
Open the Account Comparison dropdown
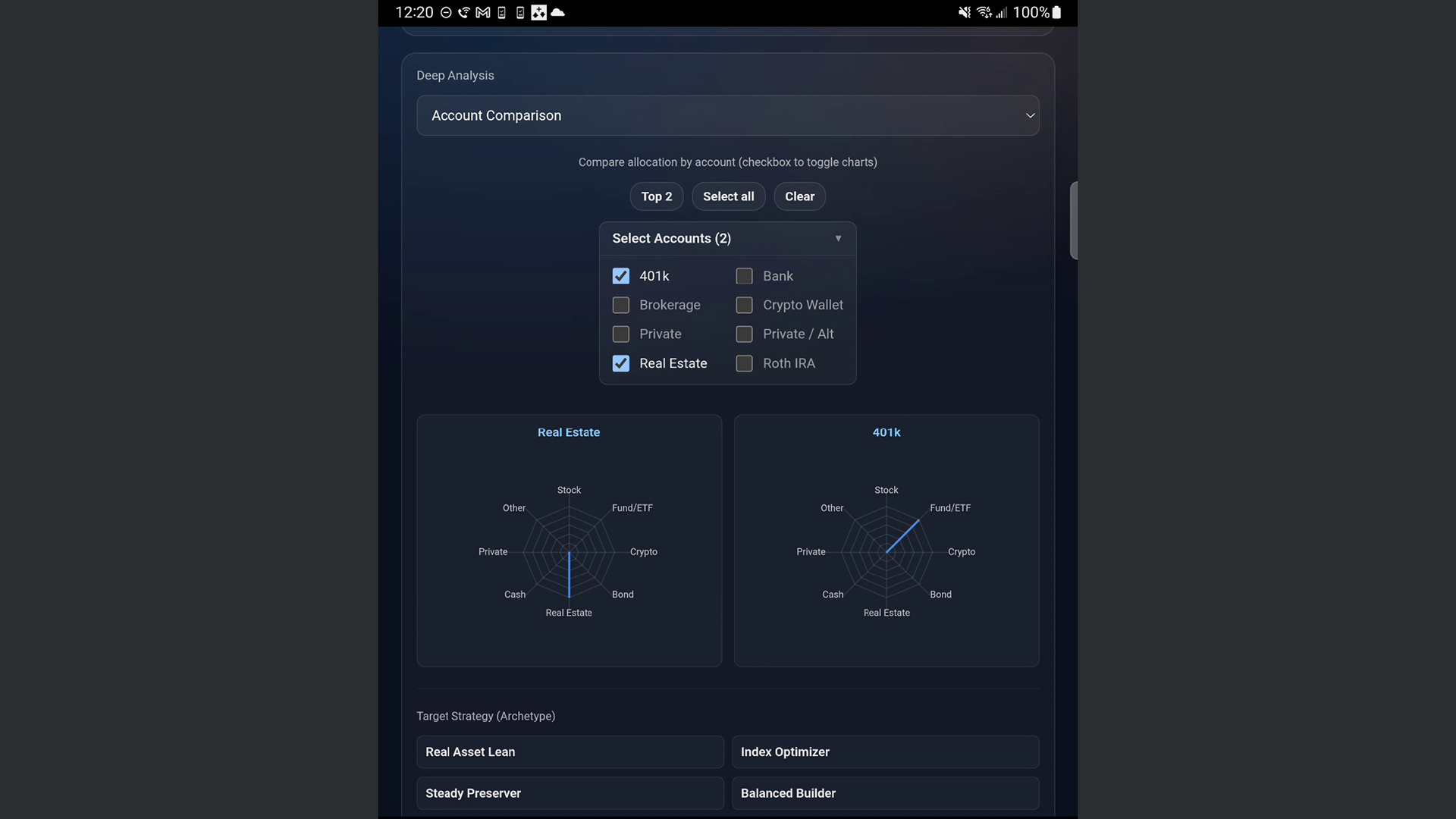(x=727, y=115)
